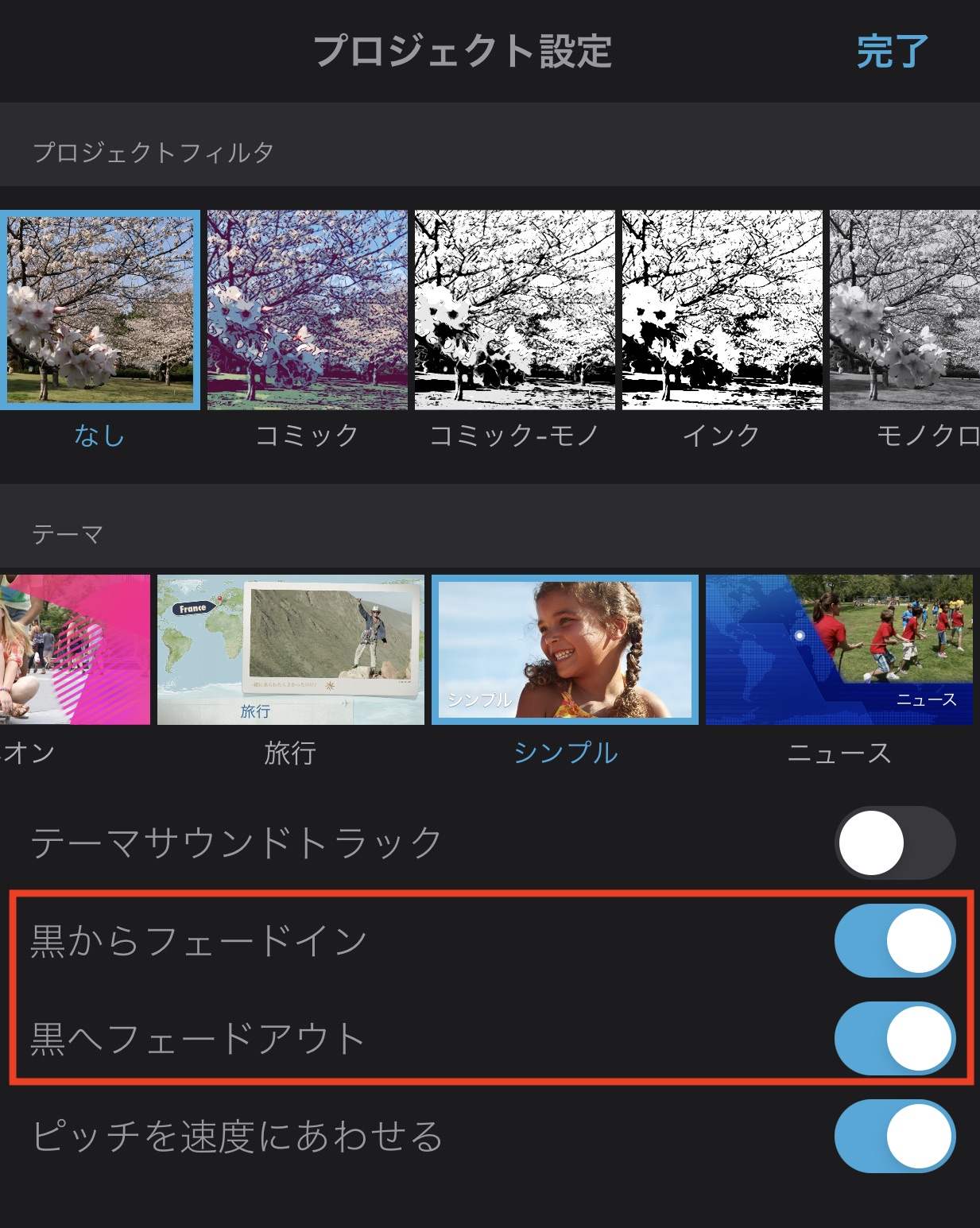This screenshot has width=980, height=1228.
Task: Click the テーマサウンドトラック text
Action: pos(237,843)
